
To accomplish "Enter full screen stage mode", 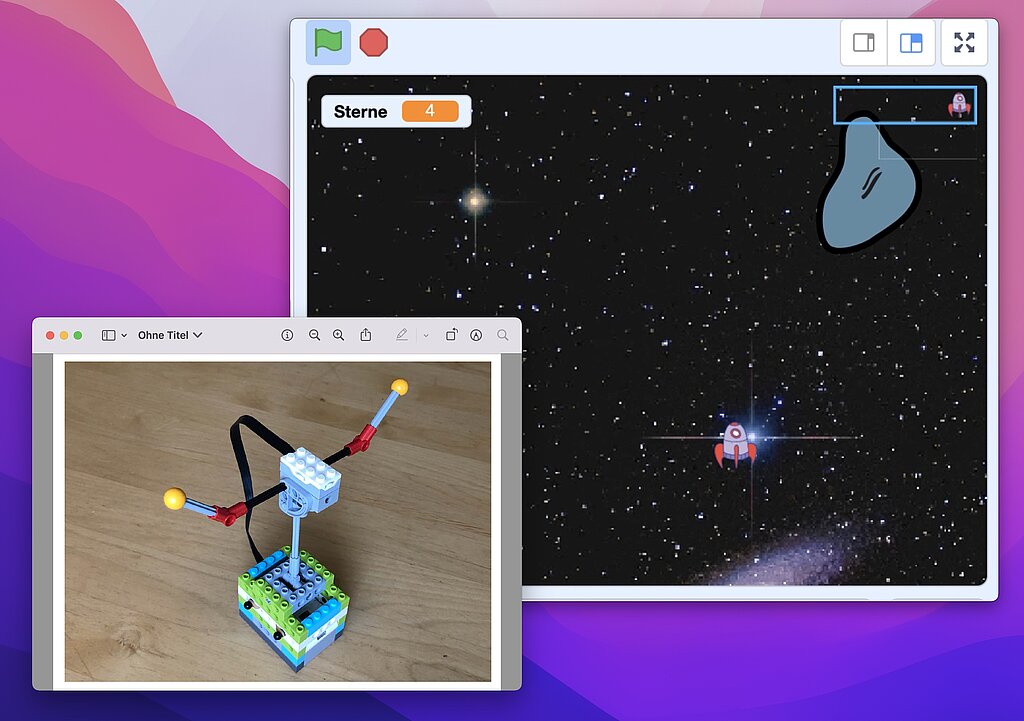I will coord(963,42).
